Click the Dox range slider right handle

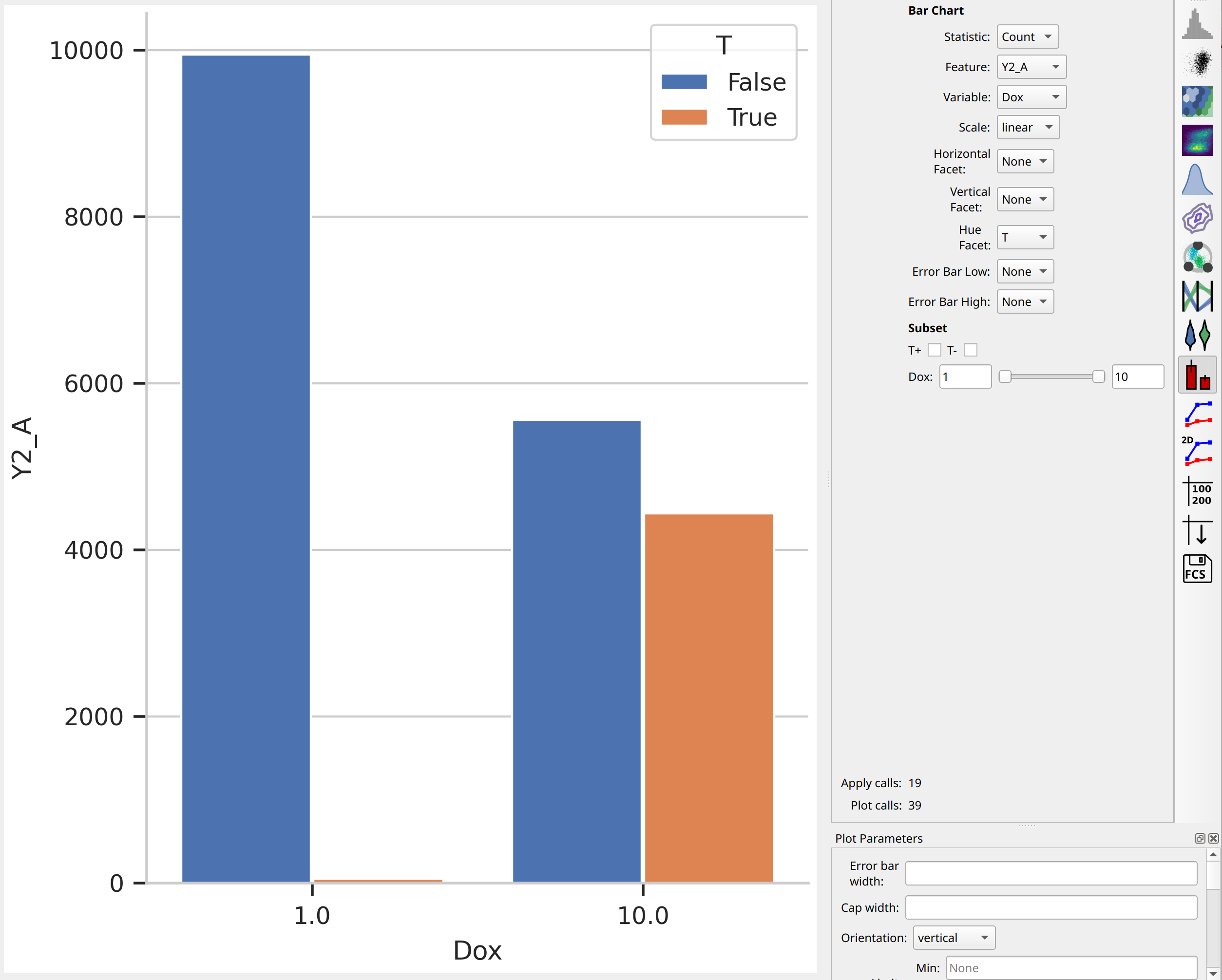(x=1098, y=377)
